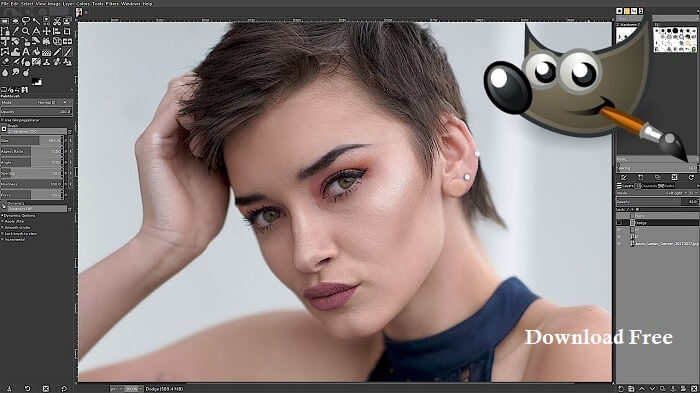700x393 pixels.
Task: Open the image tab thumbnail above canvas
Action: 79,13
